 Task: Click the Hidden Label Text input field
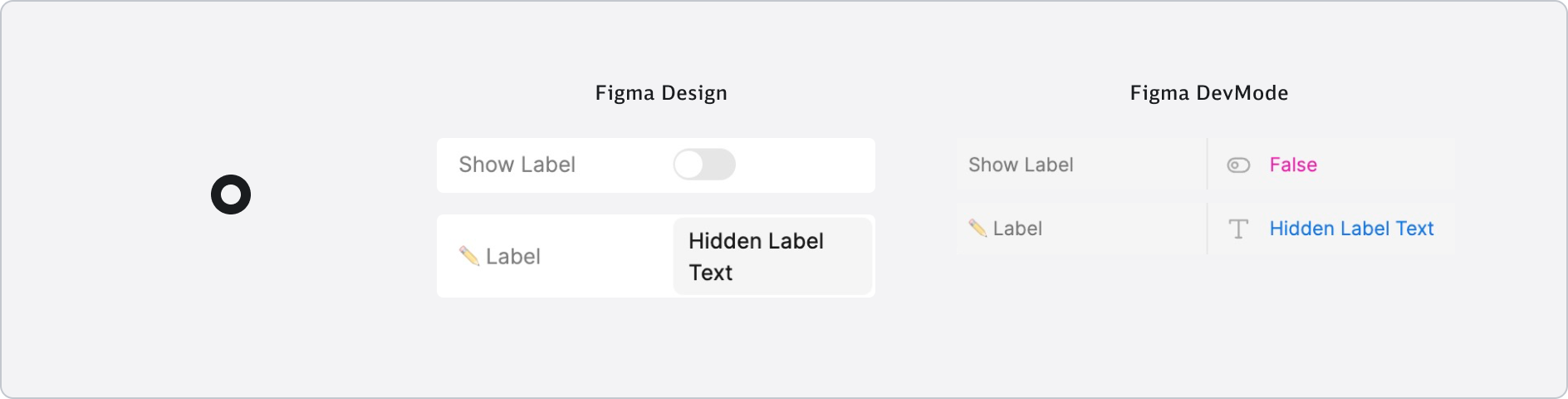point(772,256)
